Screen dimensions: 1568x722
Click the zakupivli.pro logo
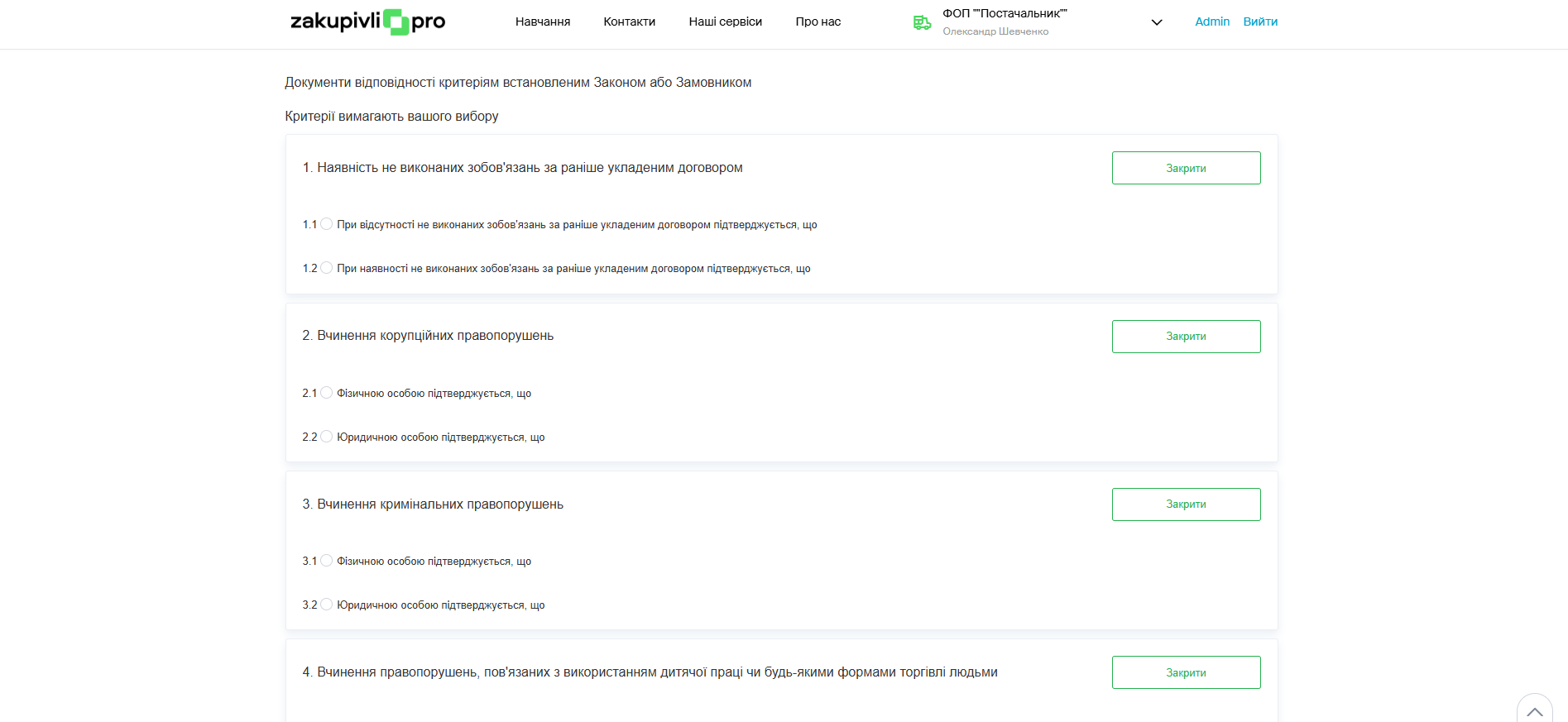click(367, 22)
